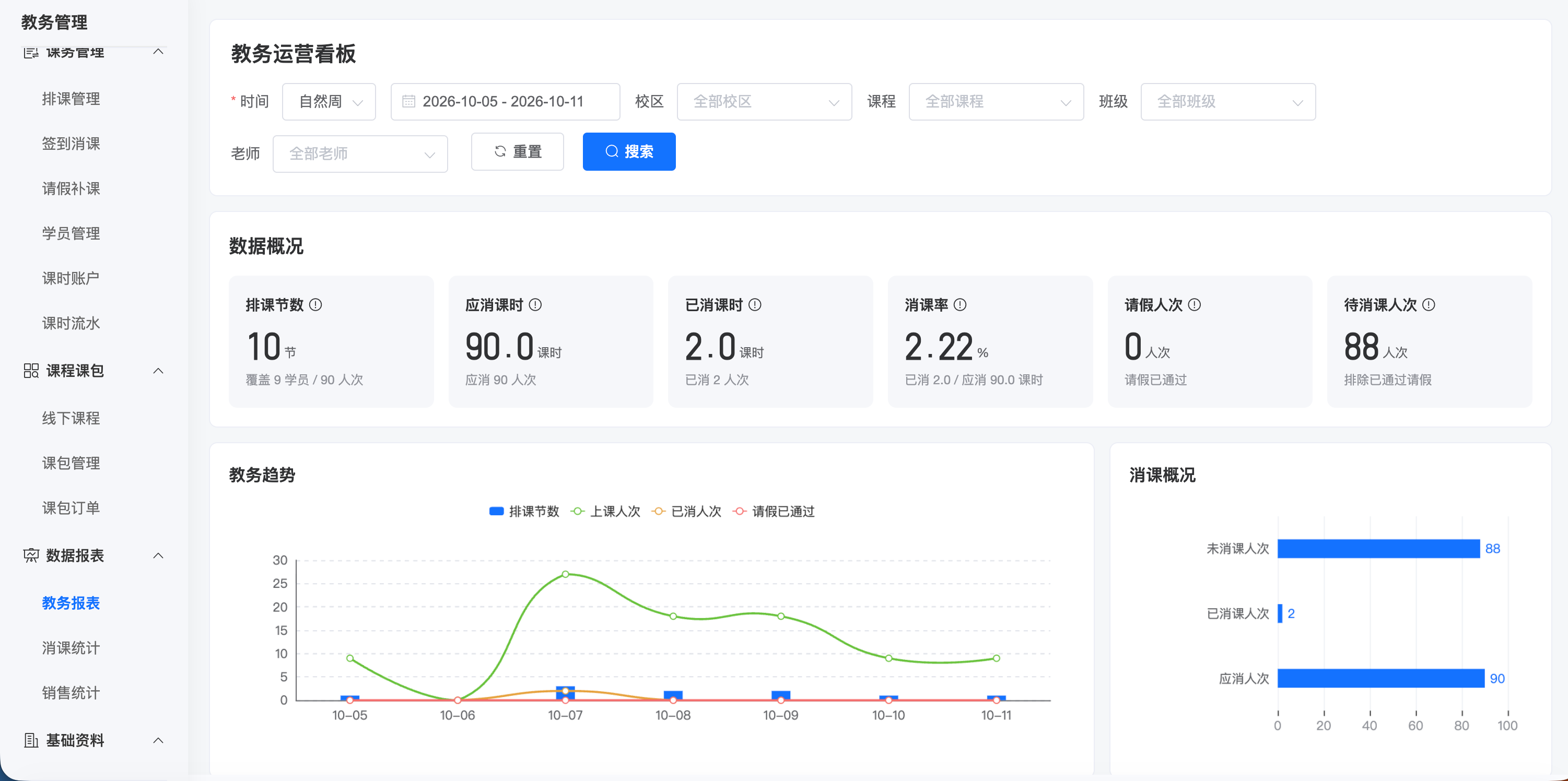
Task: Toggle 排课节数 legend series in trend chart
Action: 524,512
